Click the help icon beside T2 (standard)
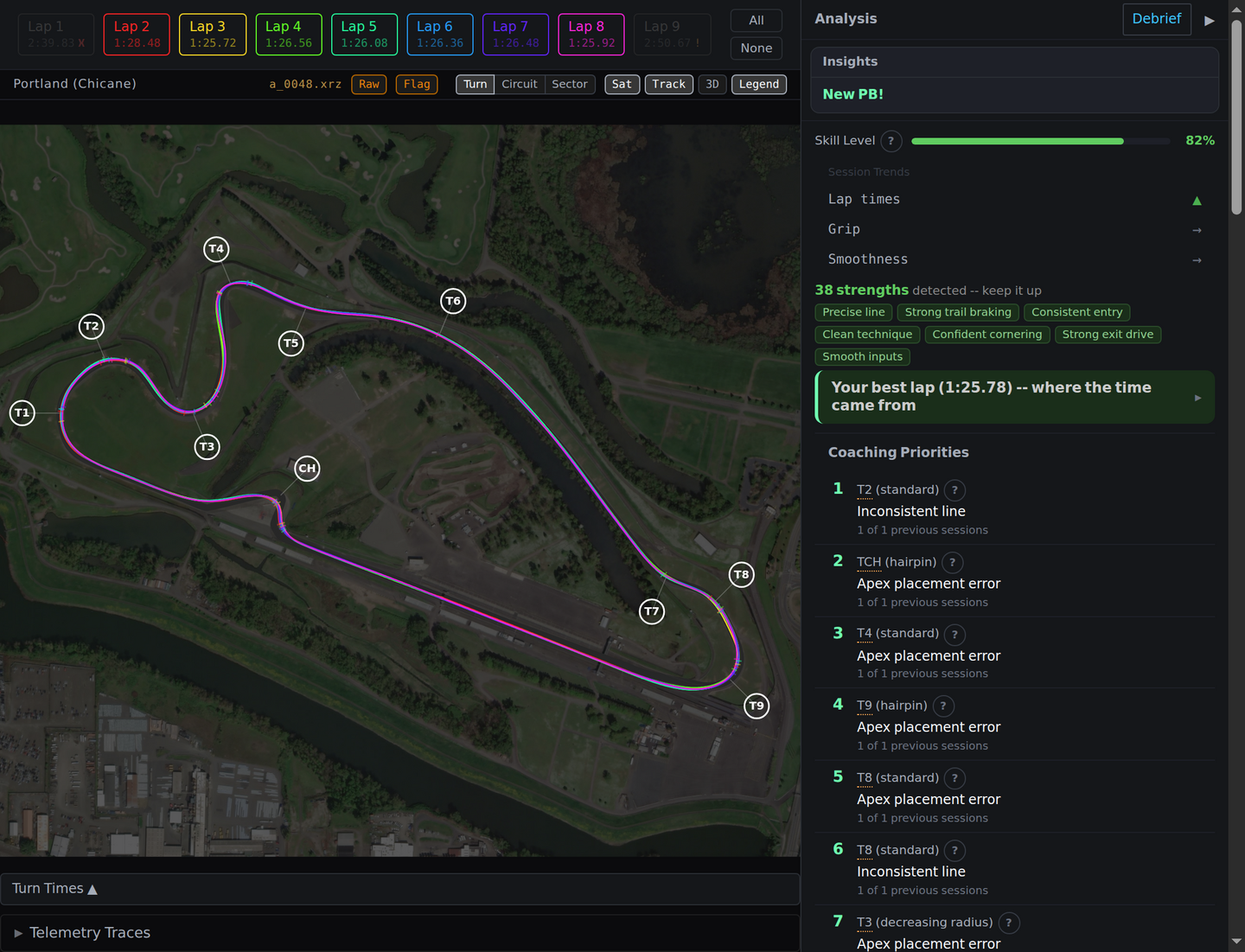1245x952 pixels. (954, 489)
